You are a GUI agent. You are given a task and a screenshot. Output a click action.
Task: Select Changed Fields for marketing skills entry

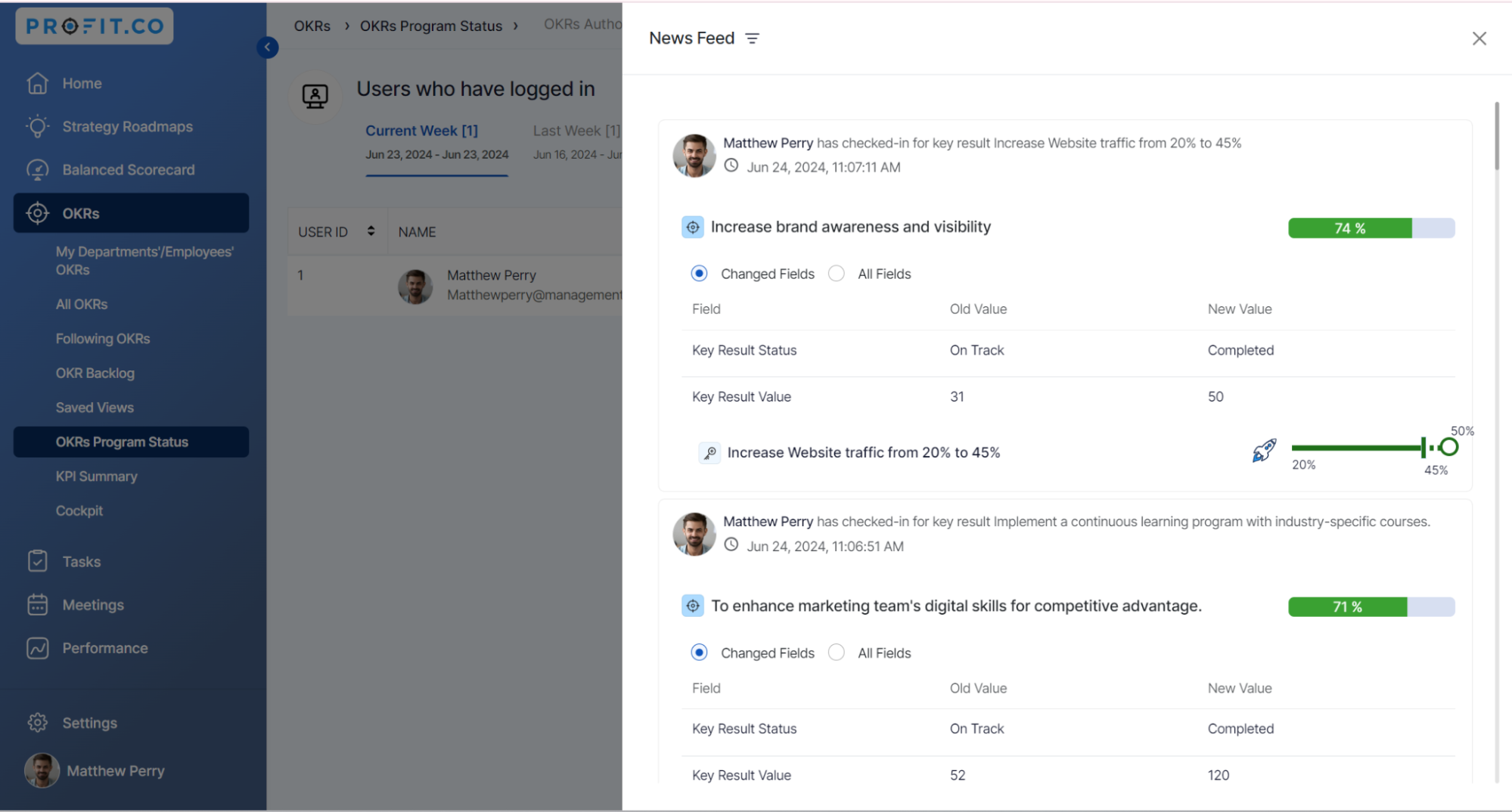tap(699, 652)
